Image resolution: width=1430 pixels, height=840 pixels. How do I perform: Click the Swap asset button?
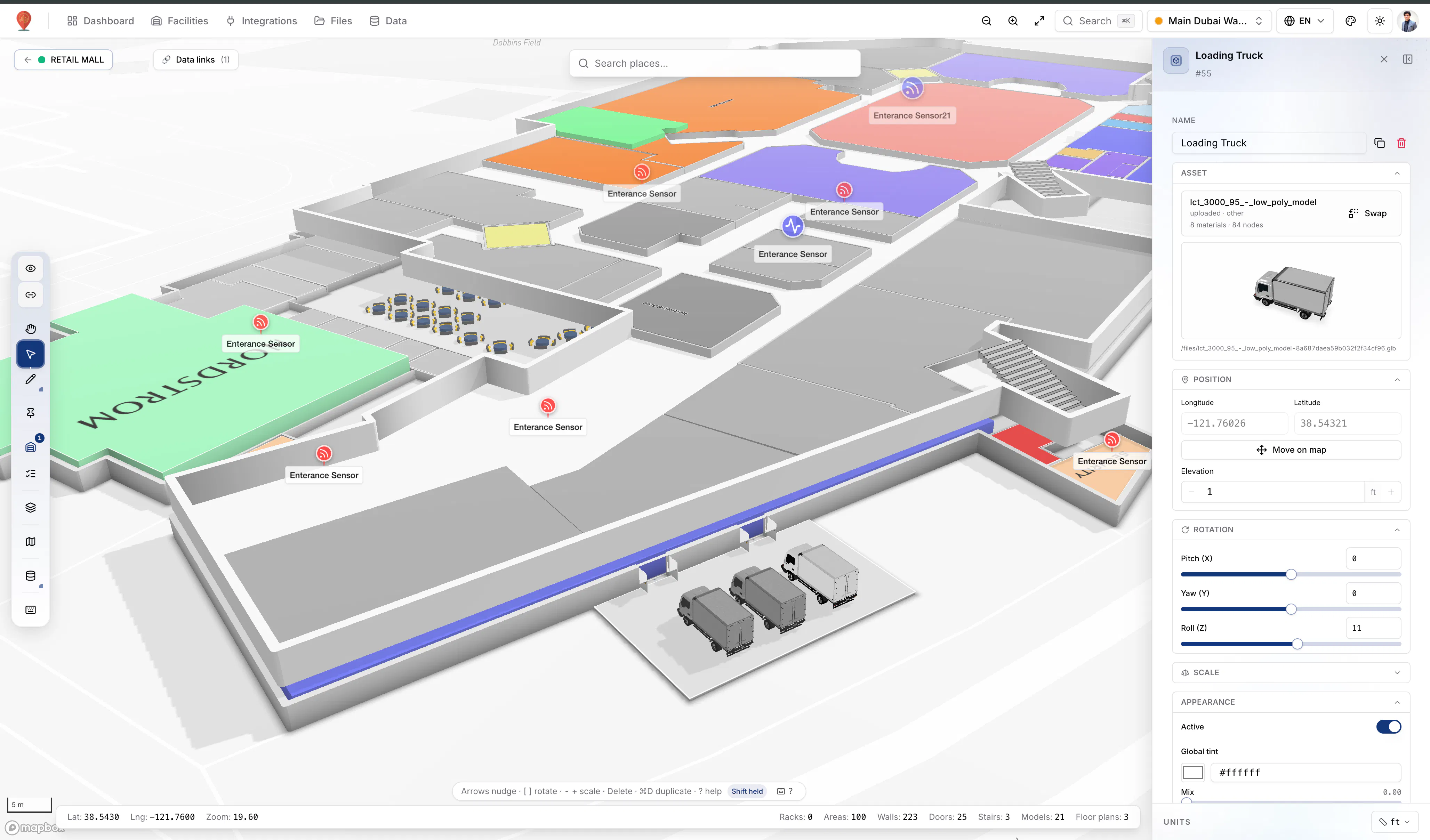click(x=1368, y=213)
